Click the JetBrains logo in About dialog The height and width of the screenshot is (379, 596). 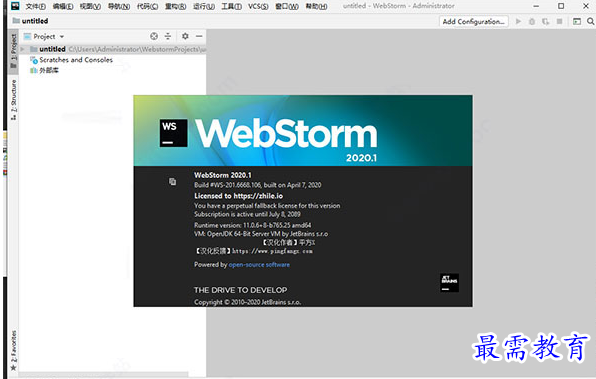click(x=449, y=283)
